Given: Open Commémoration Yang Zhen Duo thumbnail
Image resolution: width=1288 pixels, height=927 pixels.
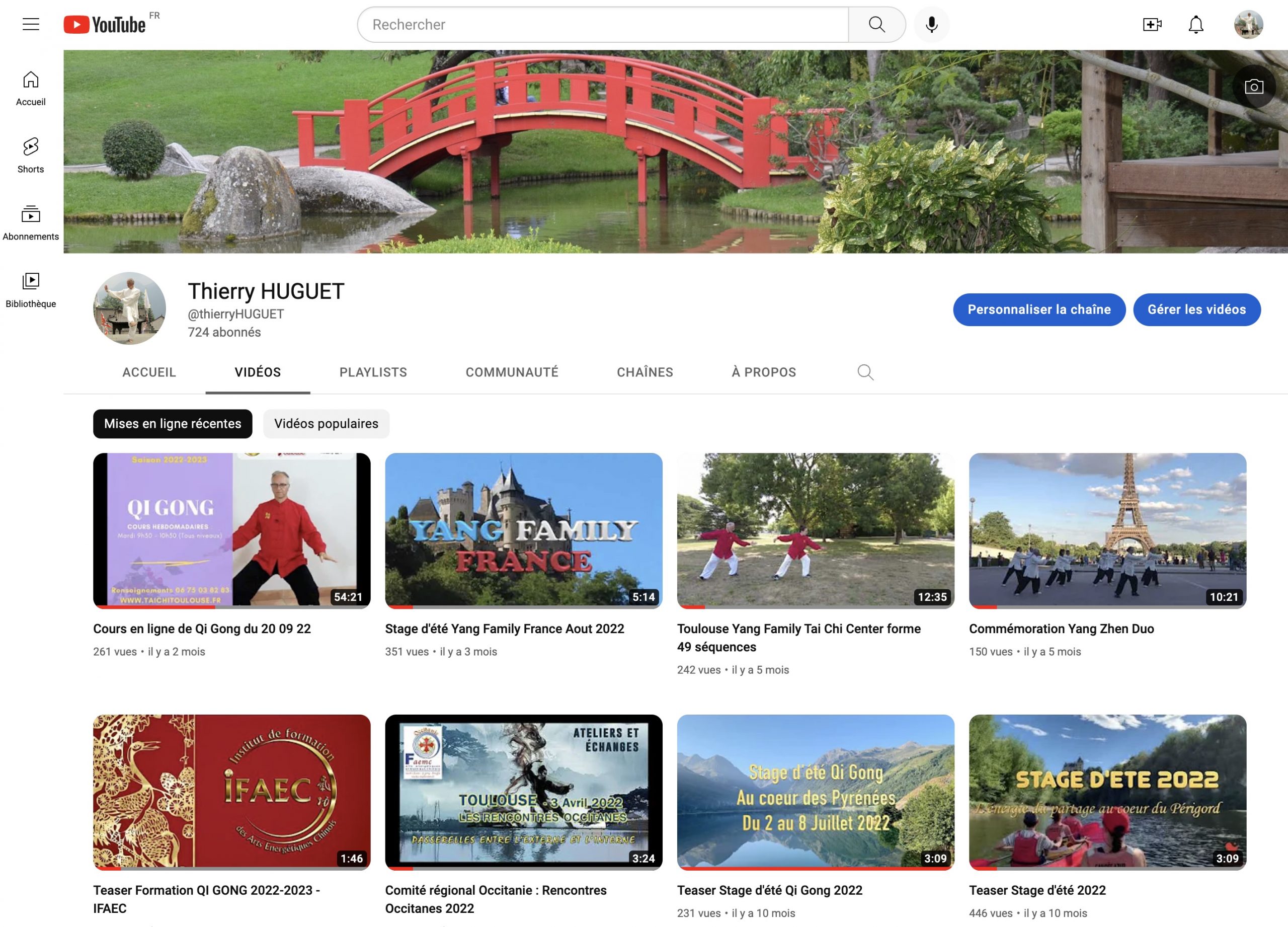Looking at the screenshot, I should (x=1107, y=529).
